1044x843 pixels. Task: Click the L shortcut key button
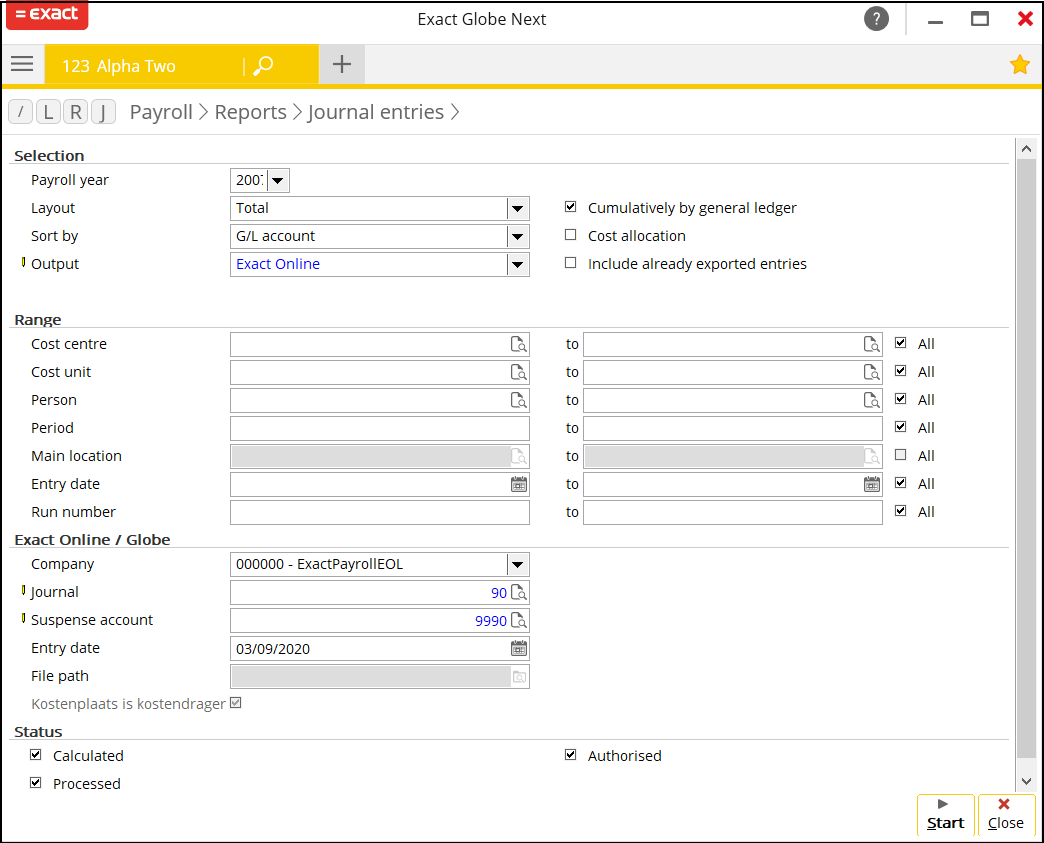(x=48, y=112)
